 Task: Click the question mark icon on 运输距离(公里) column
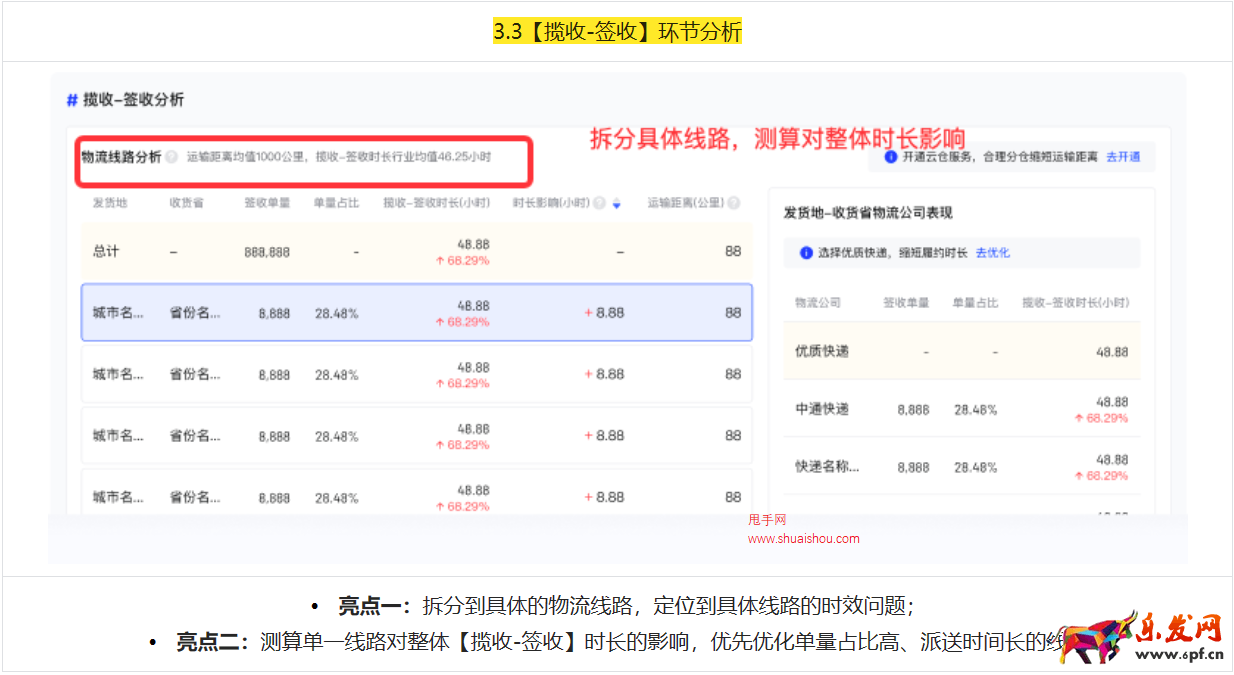(734, 202)
